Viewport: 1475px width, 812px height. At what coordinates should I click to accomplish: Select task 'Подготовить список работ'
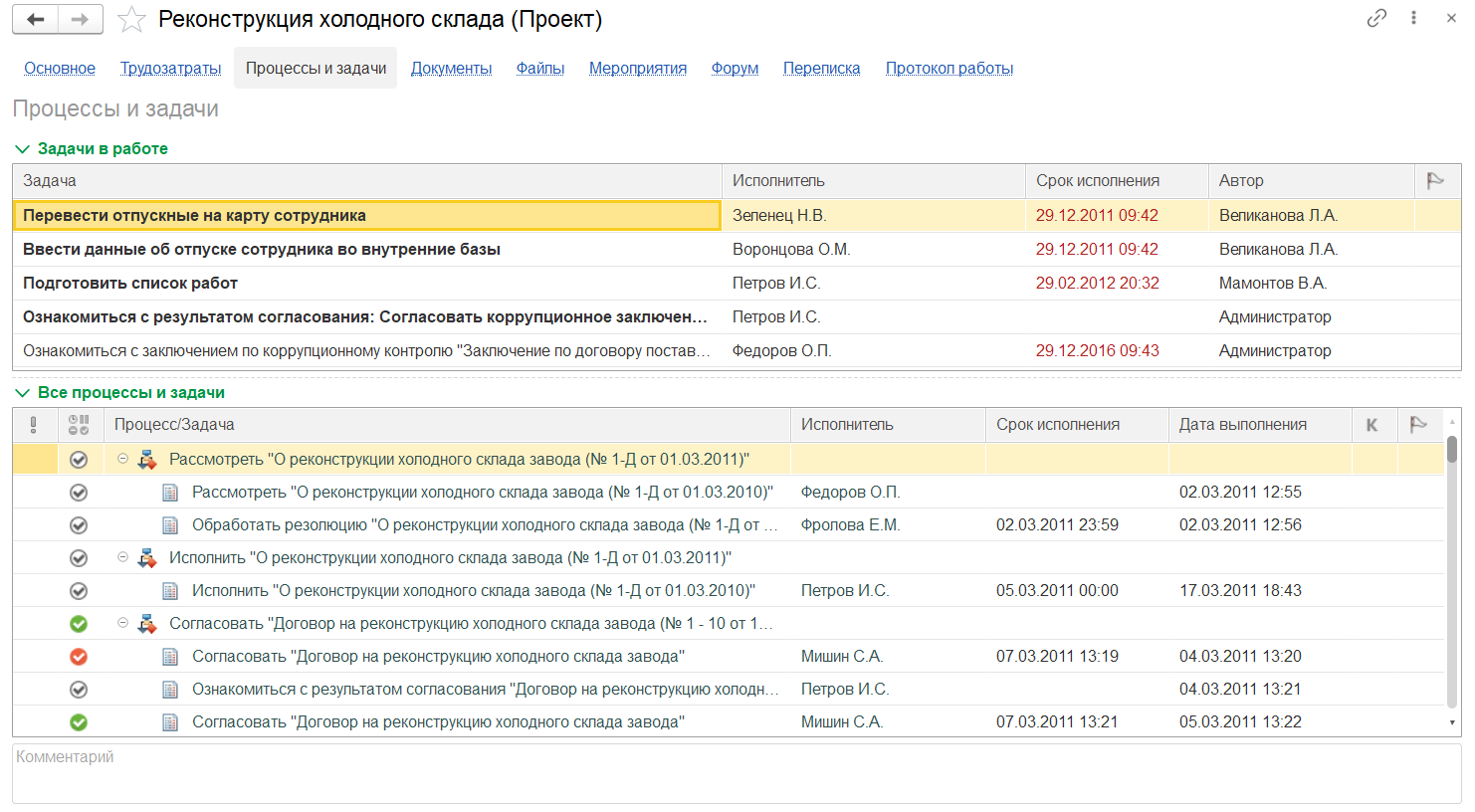(130, 284)
